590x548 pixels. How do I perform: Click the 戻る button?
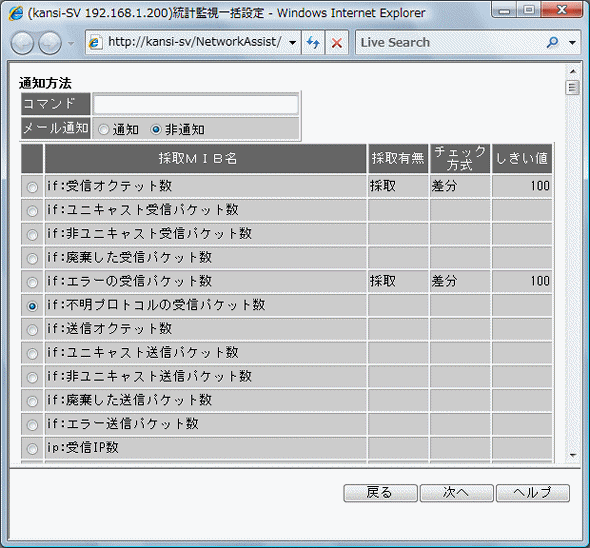point(380,493)
